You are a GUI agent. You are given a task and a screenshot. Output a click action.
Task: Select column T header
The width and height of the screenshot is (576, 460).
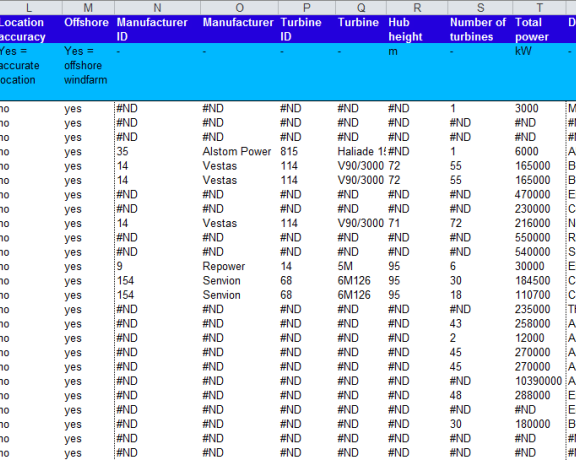(539, 7)
